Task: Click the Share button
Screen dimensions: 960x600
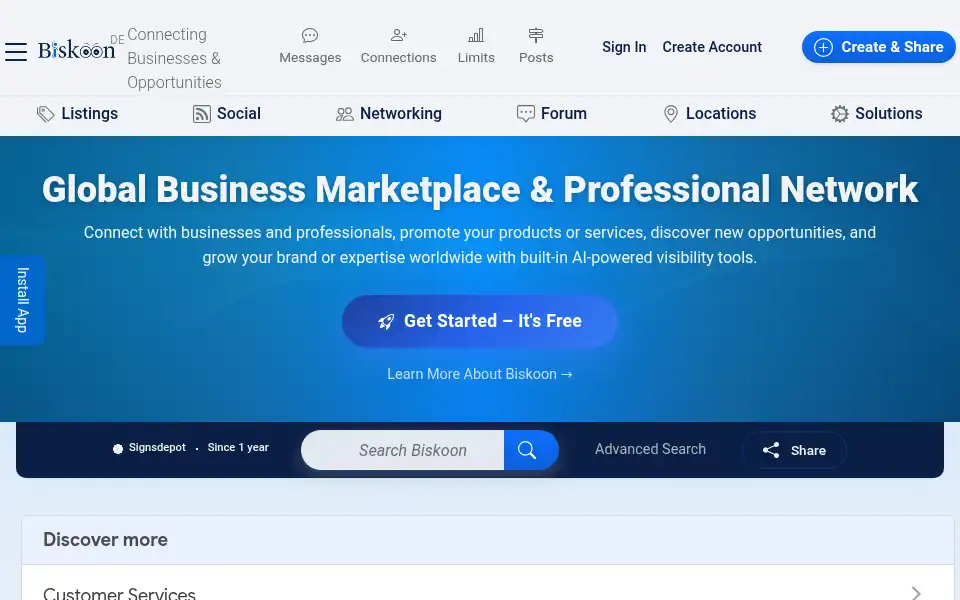Action: (x=794, y=451)
